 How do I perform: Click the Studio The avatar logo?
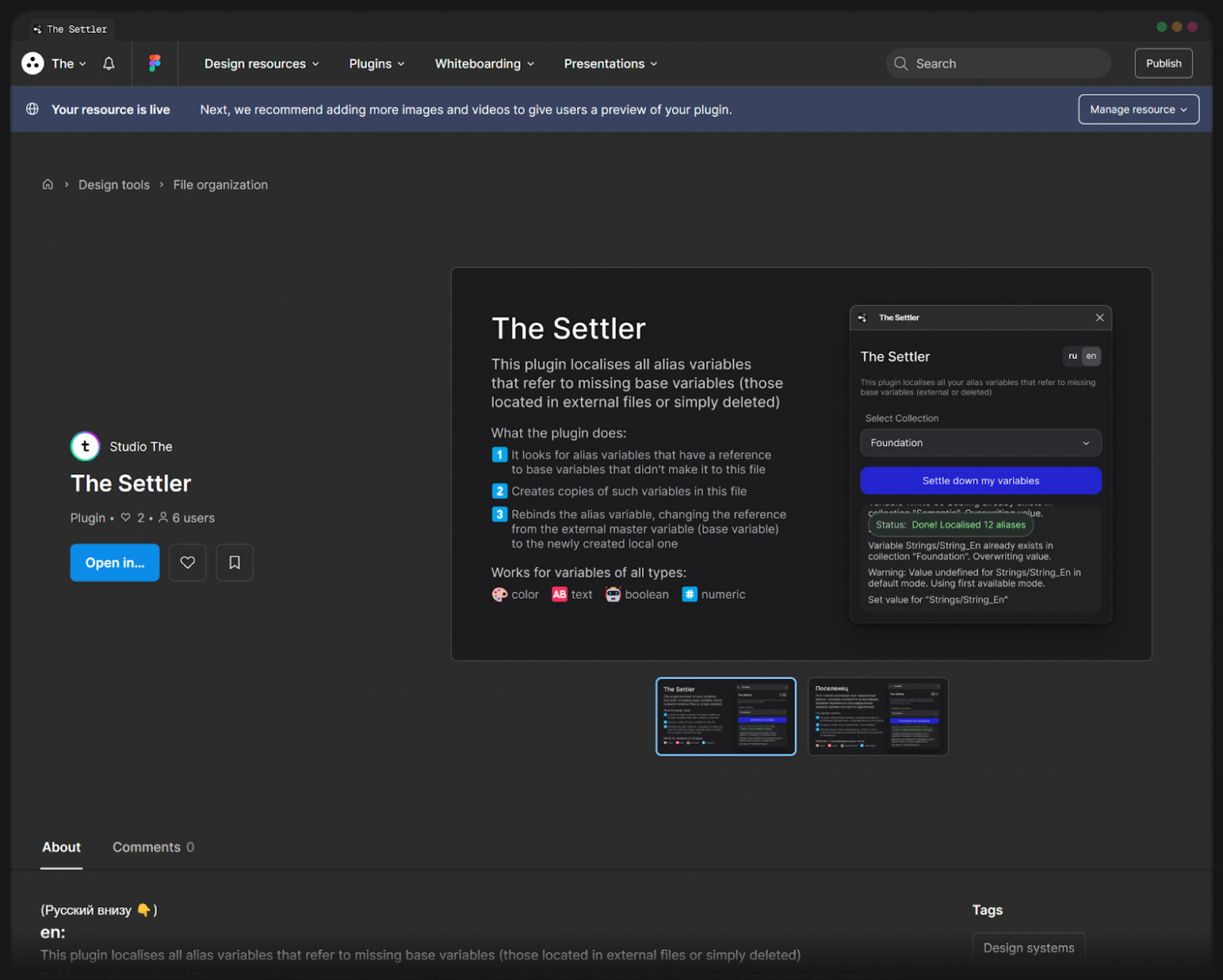tap(85, 446)
